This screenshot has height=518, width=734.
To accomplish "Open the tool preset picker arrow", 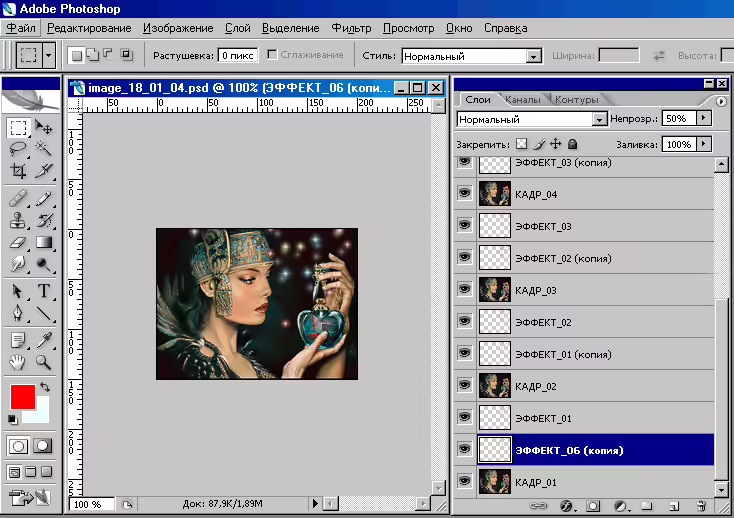I will coord(49,55).
